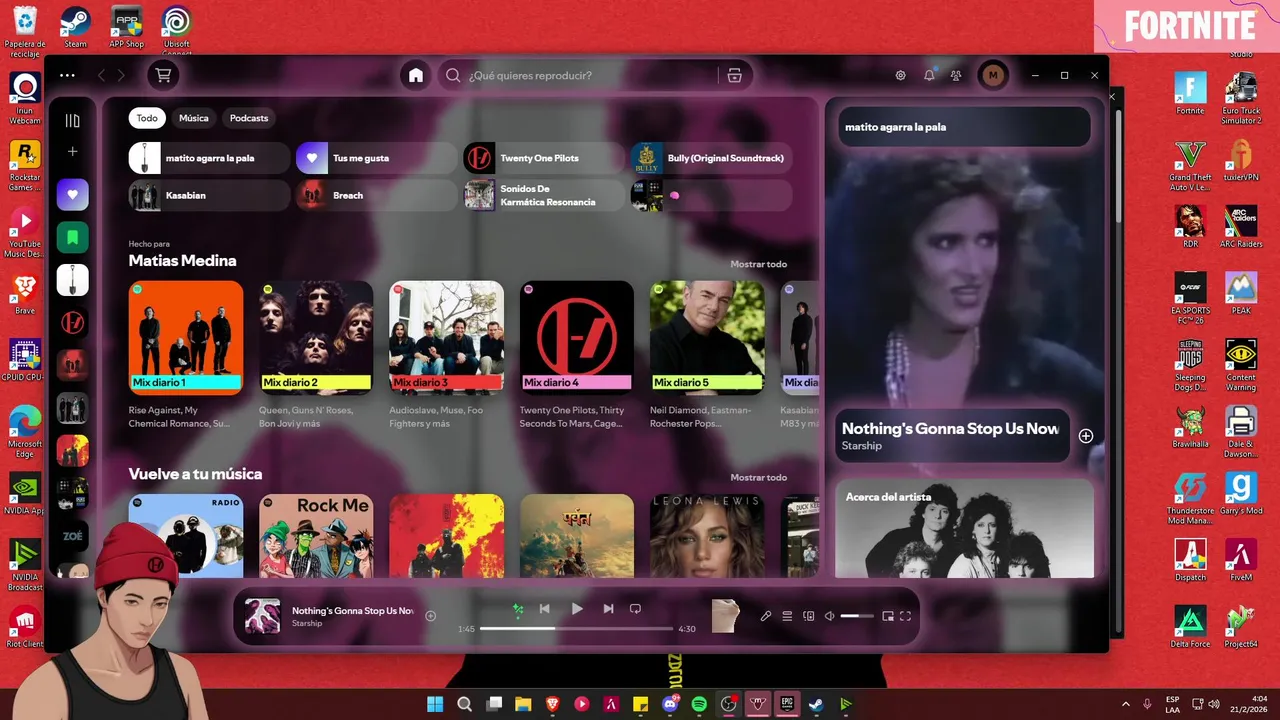Open 'Twenty One Pilots' shortcut

click(x=544, y=158)
